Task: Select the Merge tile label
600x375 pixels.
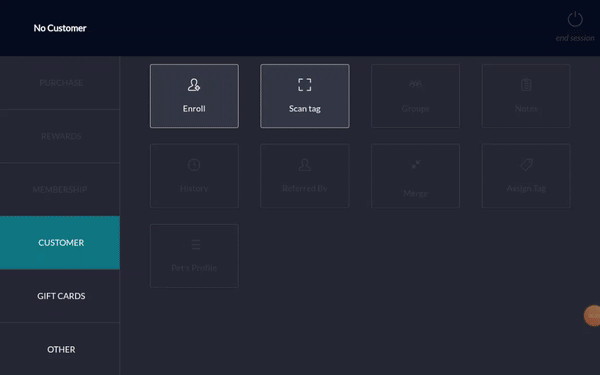Action: (416, 193)
